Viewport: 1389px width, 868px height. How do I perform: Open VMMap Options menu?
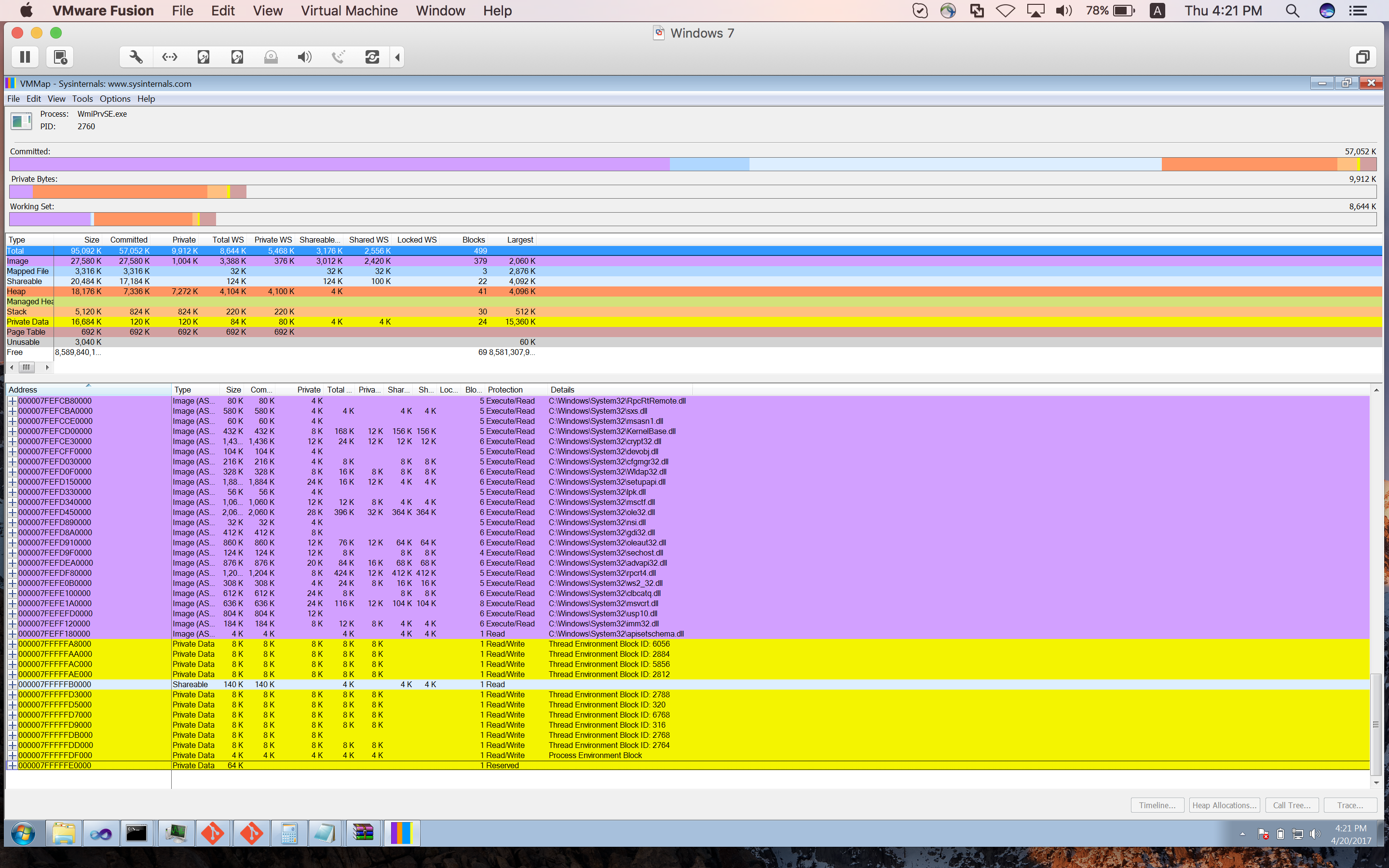115,99
